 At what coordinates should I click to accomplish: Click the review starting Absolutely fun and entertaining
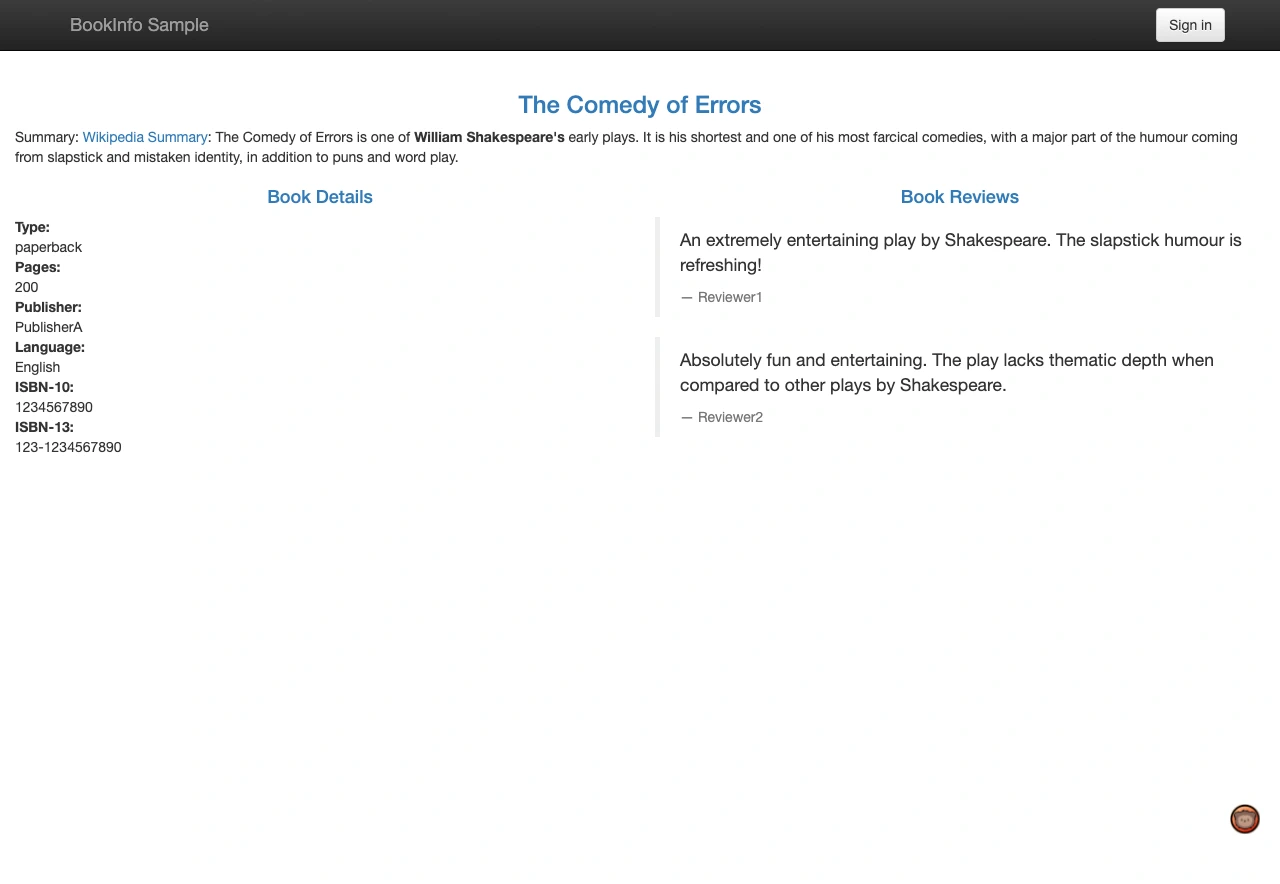tap(947, 372)
